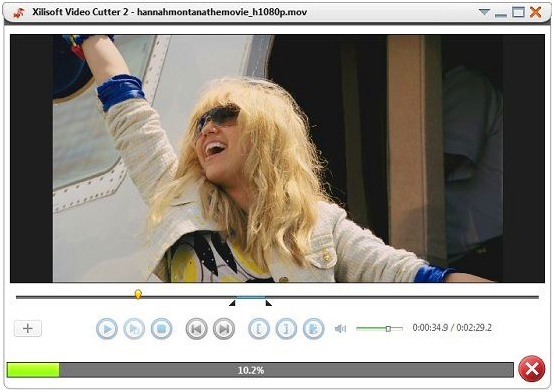Mute audio via speaker icon
The width and height of the screenshot is (554, 392).
tap(340, 329)
